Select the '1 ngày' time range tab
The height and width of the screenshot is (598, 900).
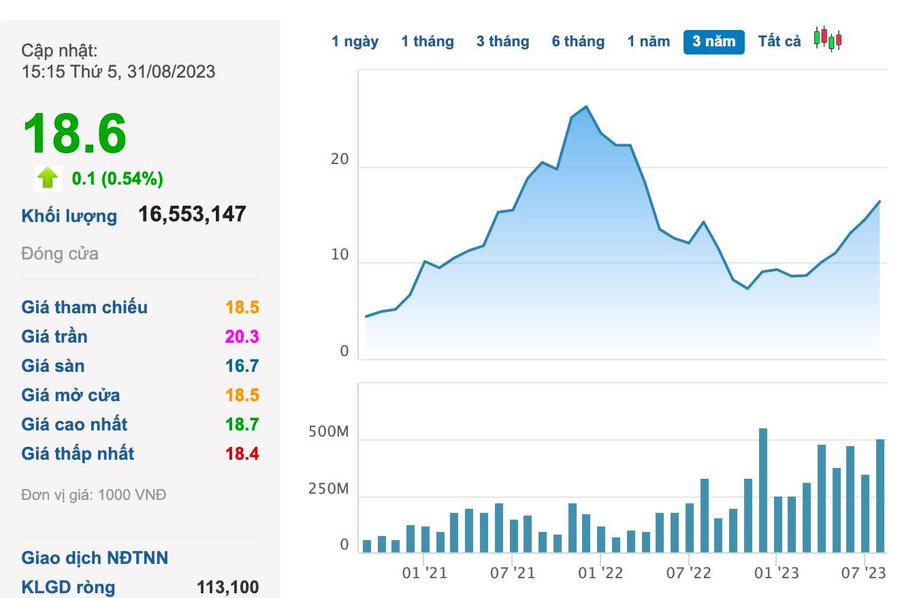pyautogui.click(x=355, y=41)
